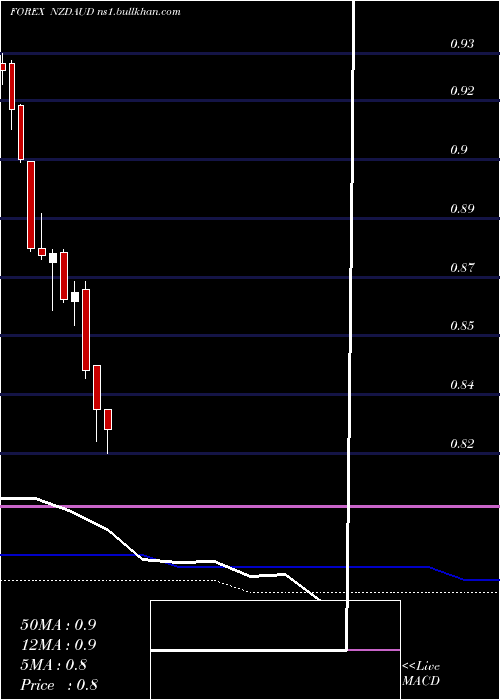
Task: Select the first white candlestick near 0.87
Action: point(53,258)
